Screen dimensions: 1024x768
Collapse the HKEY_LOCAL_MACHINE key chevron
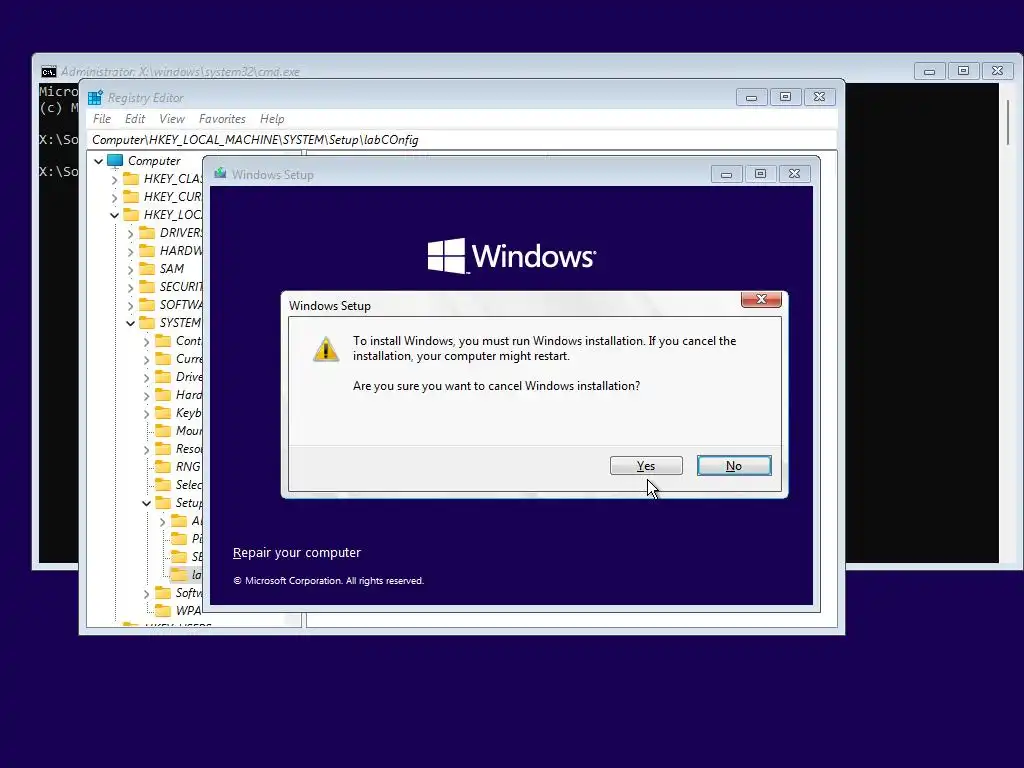tap(114, 215)
